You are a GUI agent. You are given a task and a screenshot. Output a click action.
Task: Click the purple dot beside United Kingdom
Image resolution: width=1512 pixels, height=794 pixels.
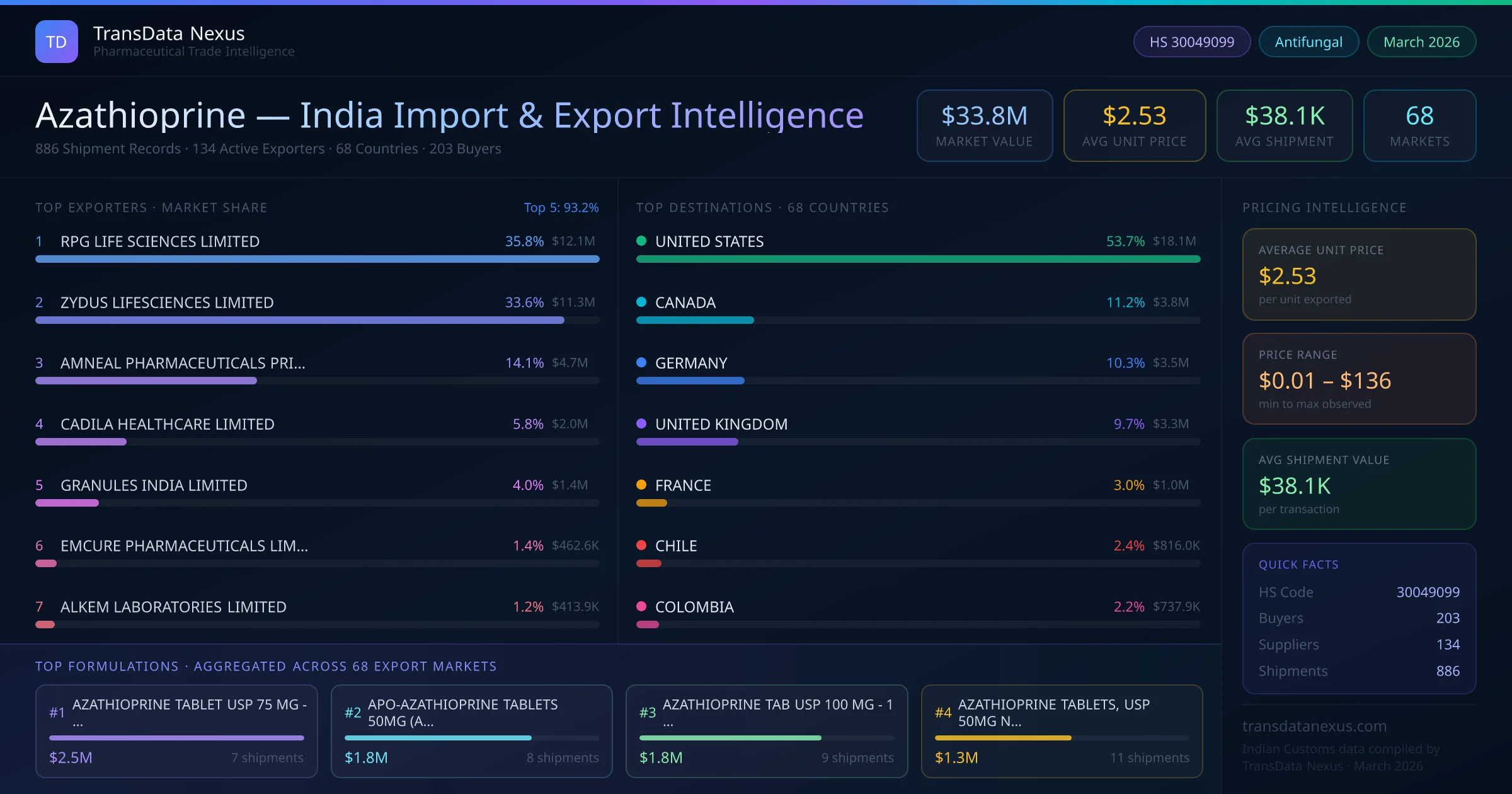tap(641, 423)
